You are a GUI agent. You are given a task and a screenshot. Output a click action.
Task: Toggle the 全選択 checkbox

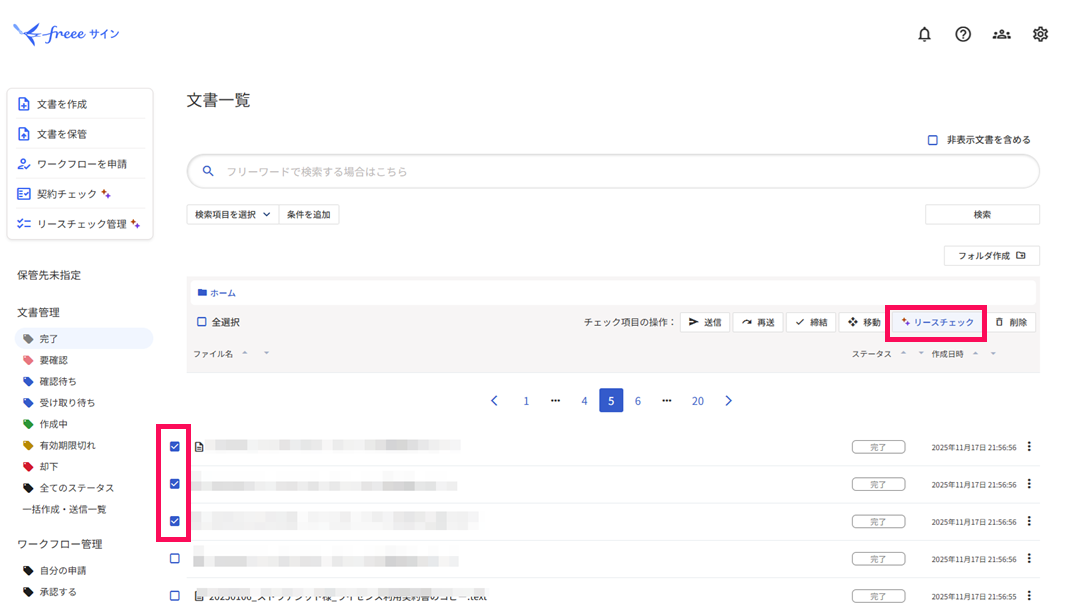click(x=201, y=322)
